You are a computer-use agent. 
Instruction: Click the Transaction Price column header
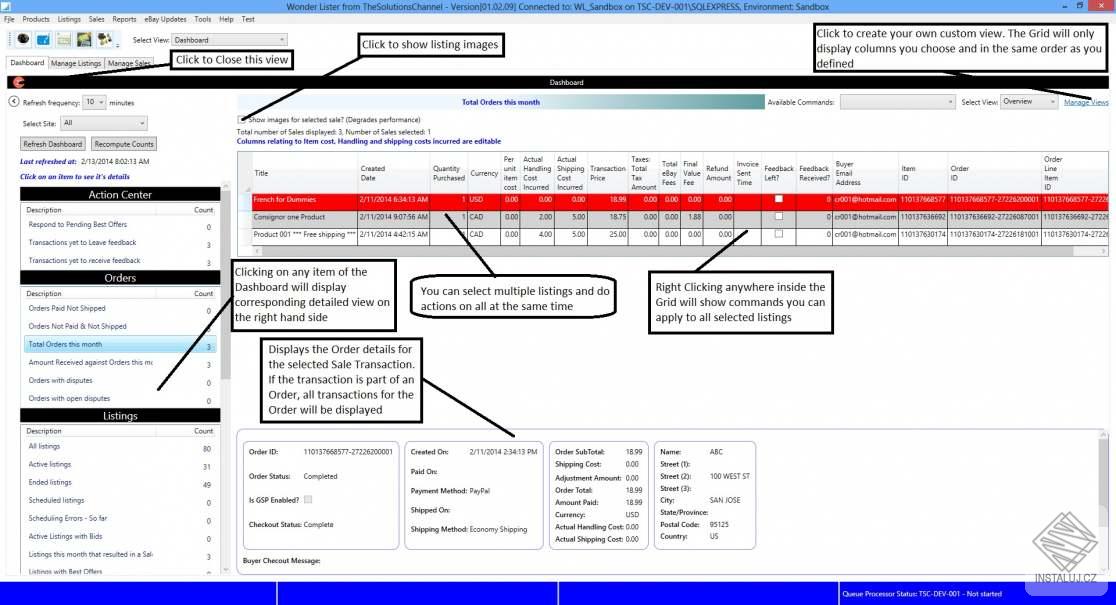[607, 173]
